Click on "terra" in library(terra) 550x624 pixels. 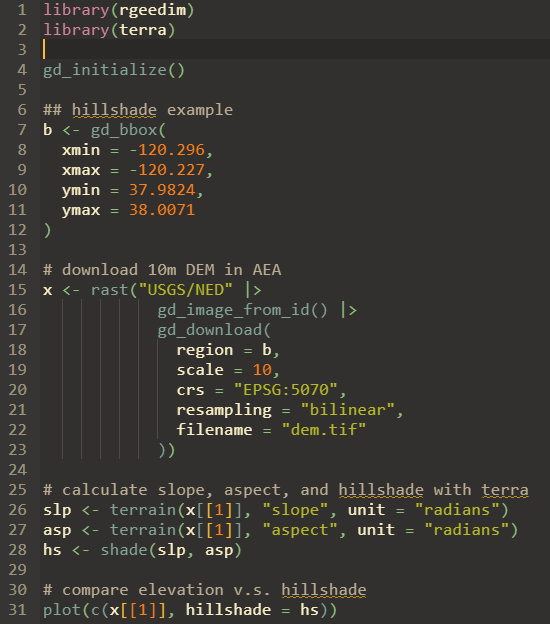pos(143,30)
